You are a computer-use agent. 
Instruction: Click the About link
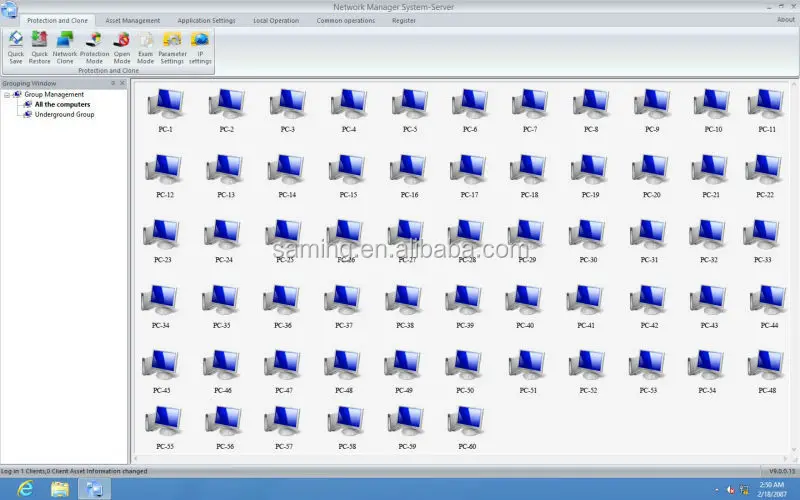[786, 20]
